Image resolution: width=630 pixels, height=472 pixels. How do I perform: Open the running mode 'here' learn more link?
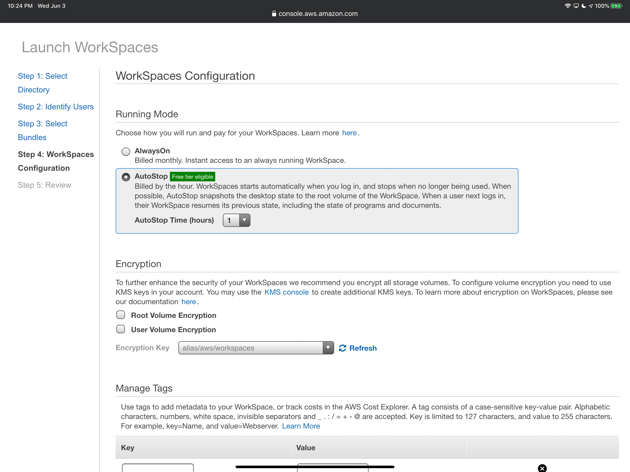349,133
